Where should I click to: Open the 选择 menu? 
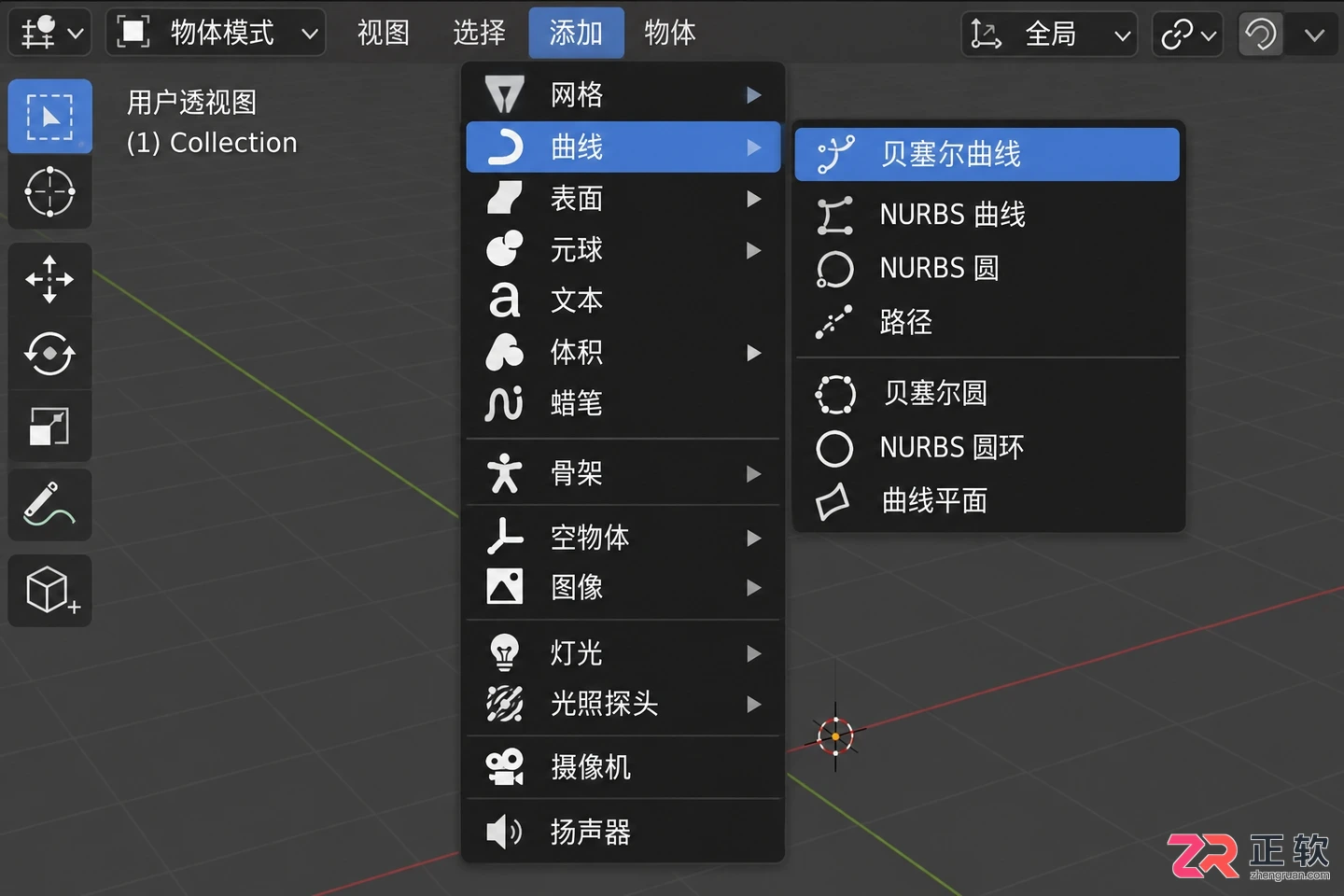pyautogui.click(x=479, y=34)
